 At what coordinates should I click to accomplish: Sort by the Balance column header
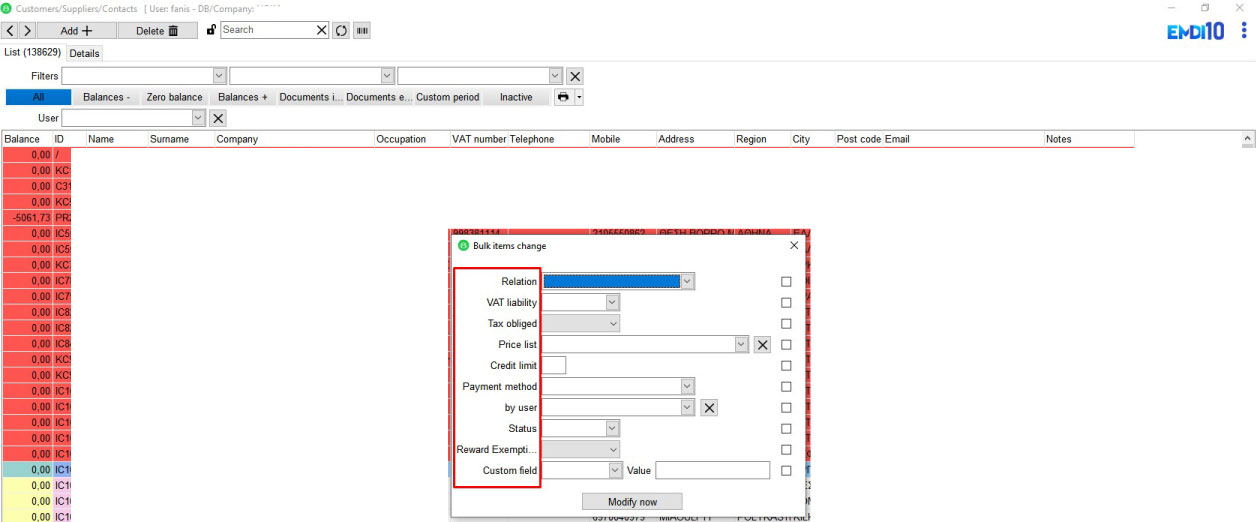(26, 140)
